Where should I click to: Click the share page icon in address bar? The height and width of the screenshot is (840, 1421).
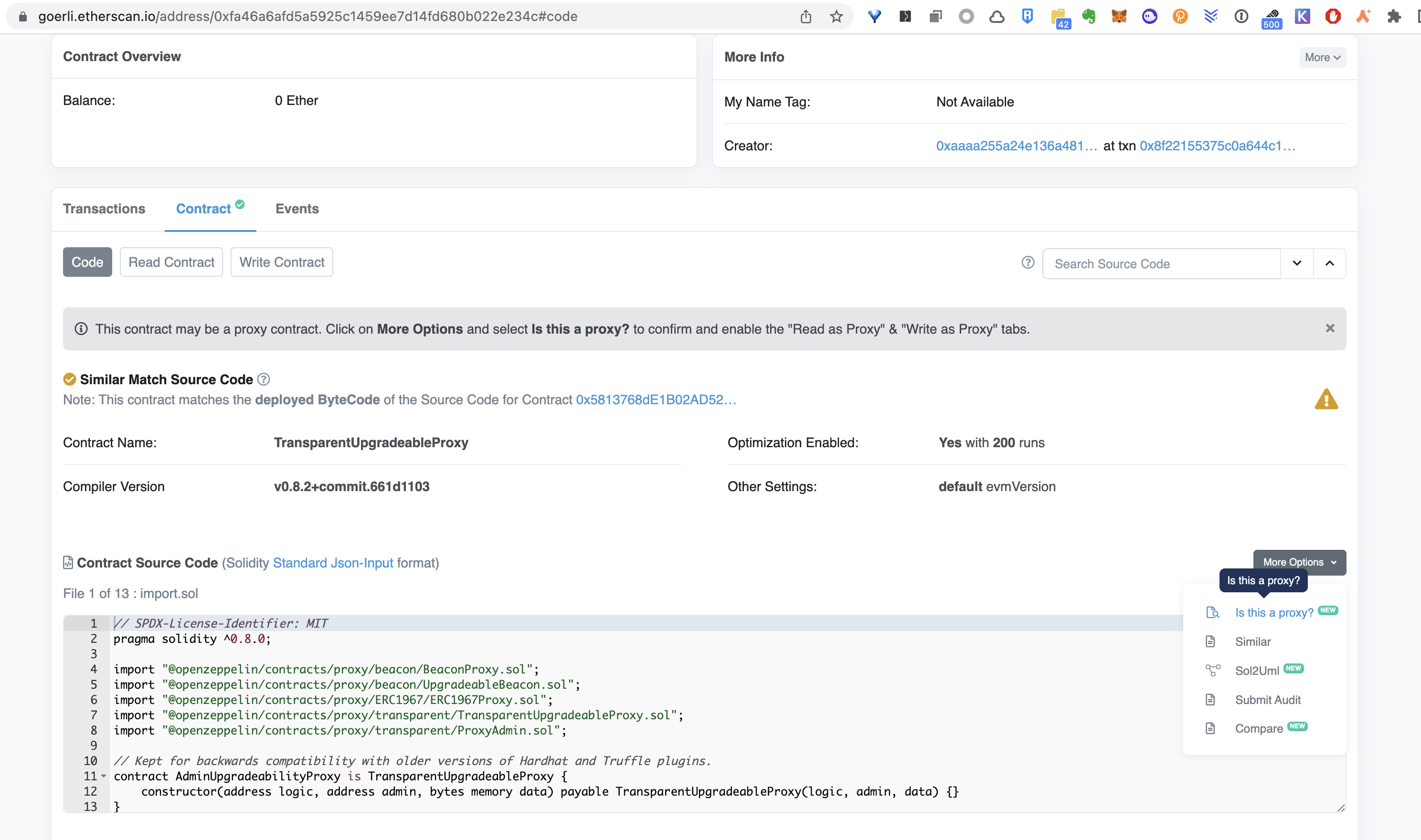point(806,16)
